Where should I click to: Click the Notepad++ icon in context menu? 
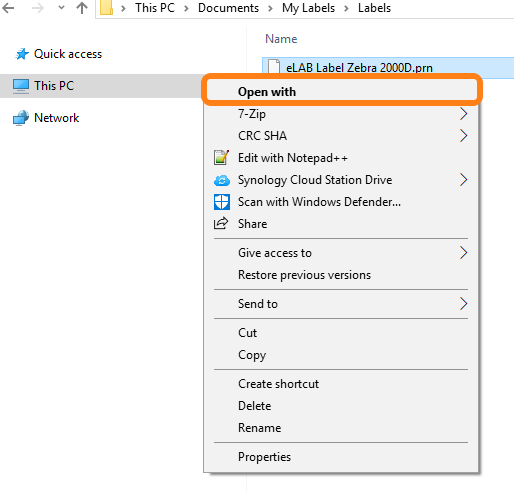coord(221,158)
